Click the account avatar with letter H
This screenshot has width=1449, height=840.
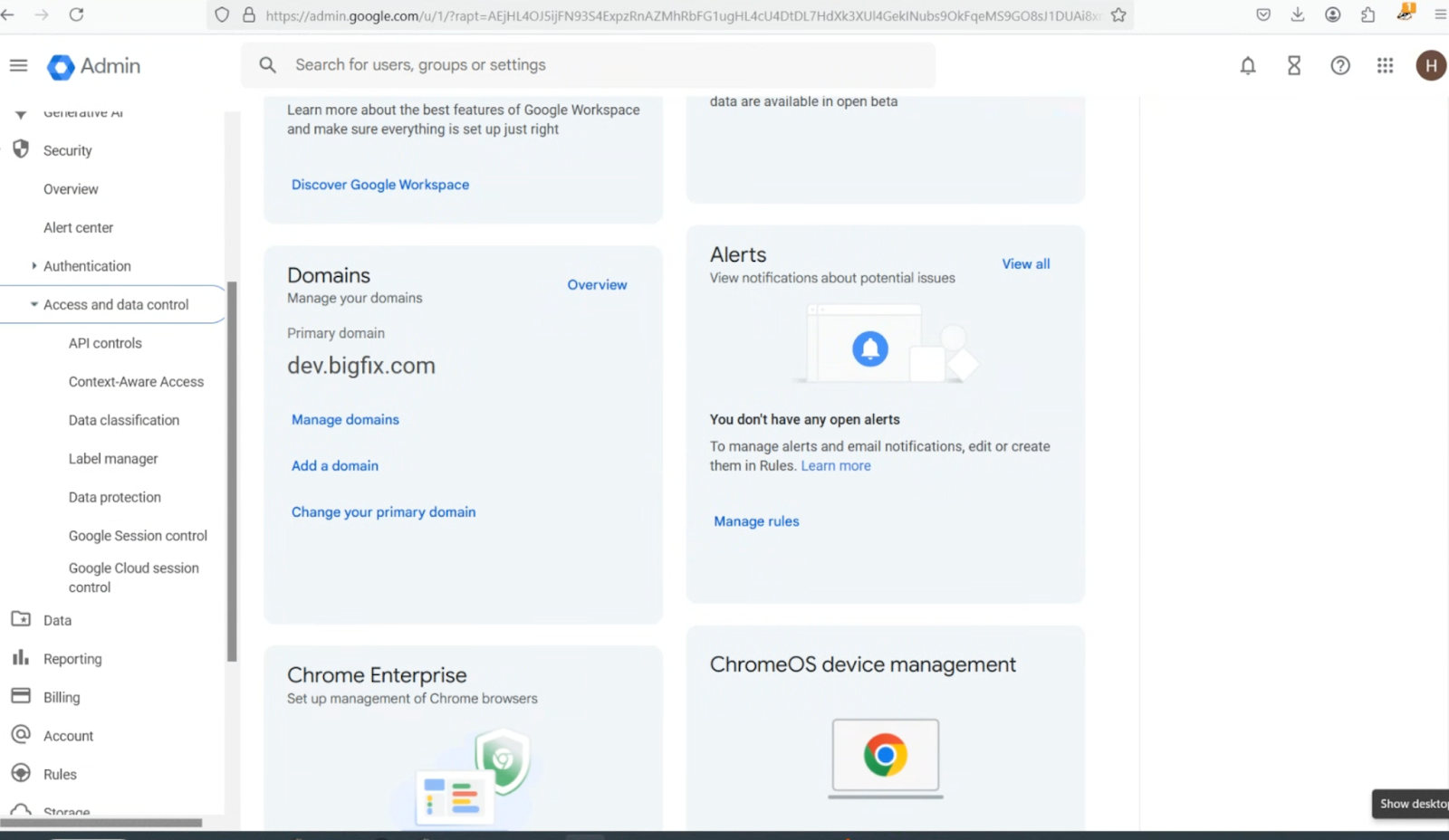pos(1431,66)
